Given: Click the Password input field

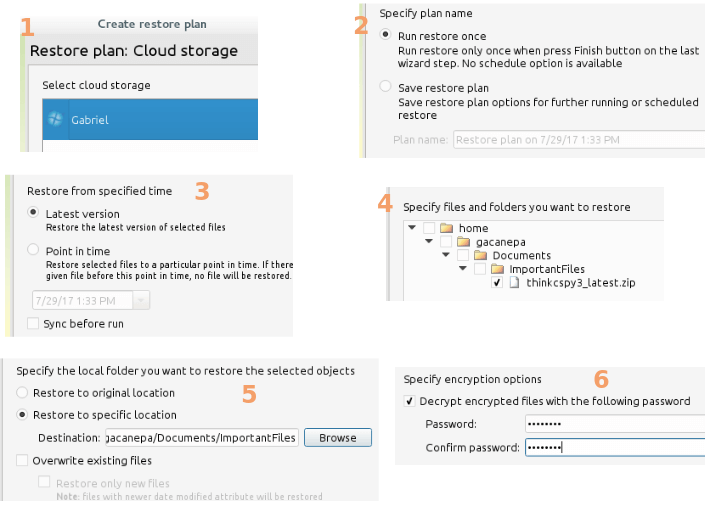Looking at the screenshot, I should point(615,423).
